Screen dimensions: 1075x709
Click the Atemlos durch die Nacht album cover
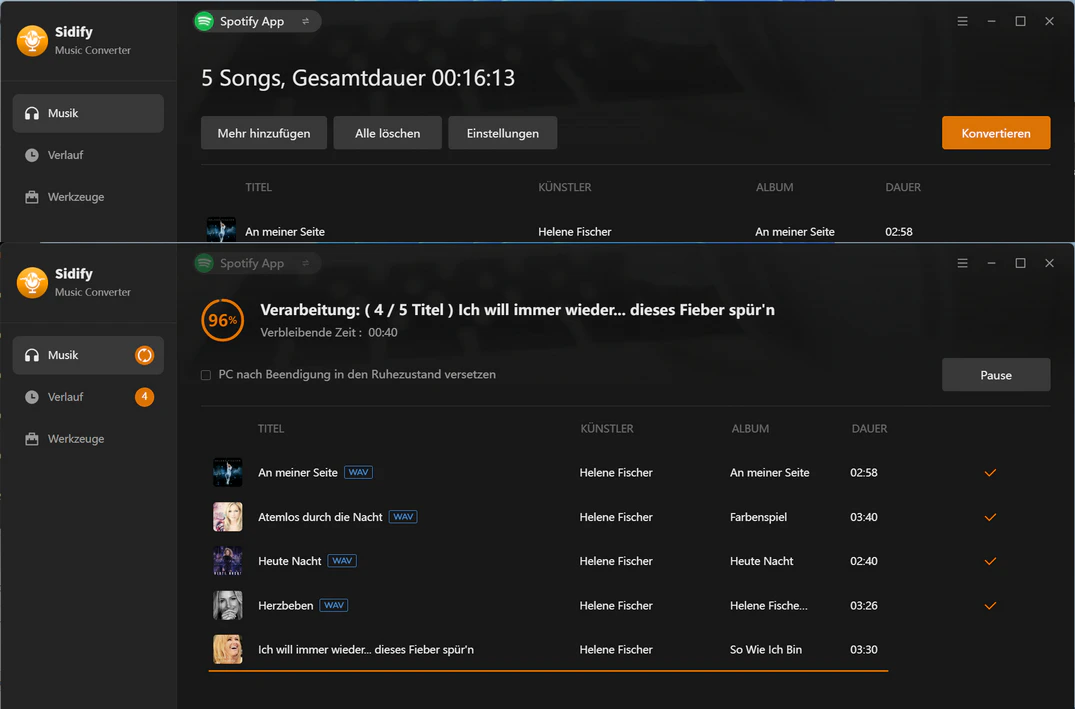228,517
